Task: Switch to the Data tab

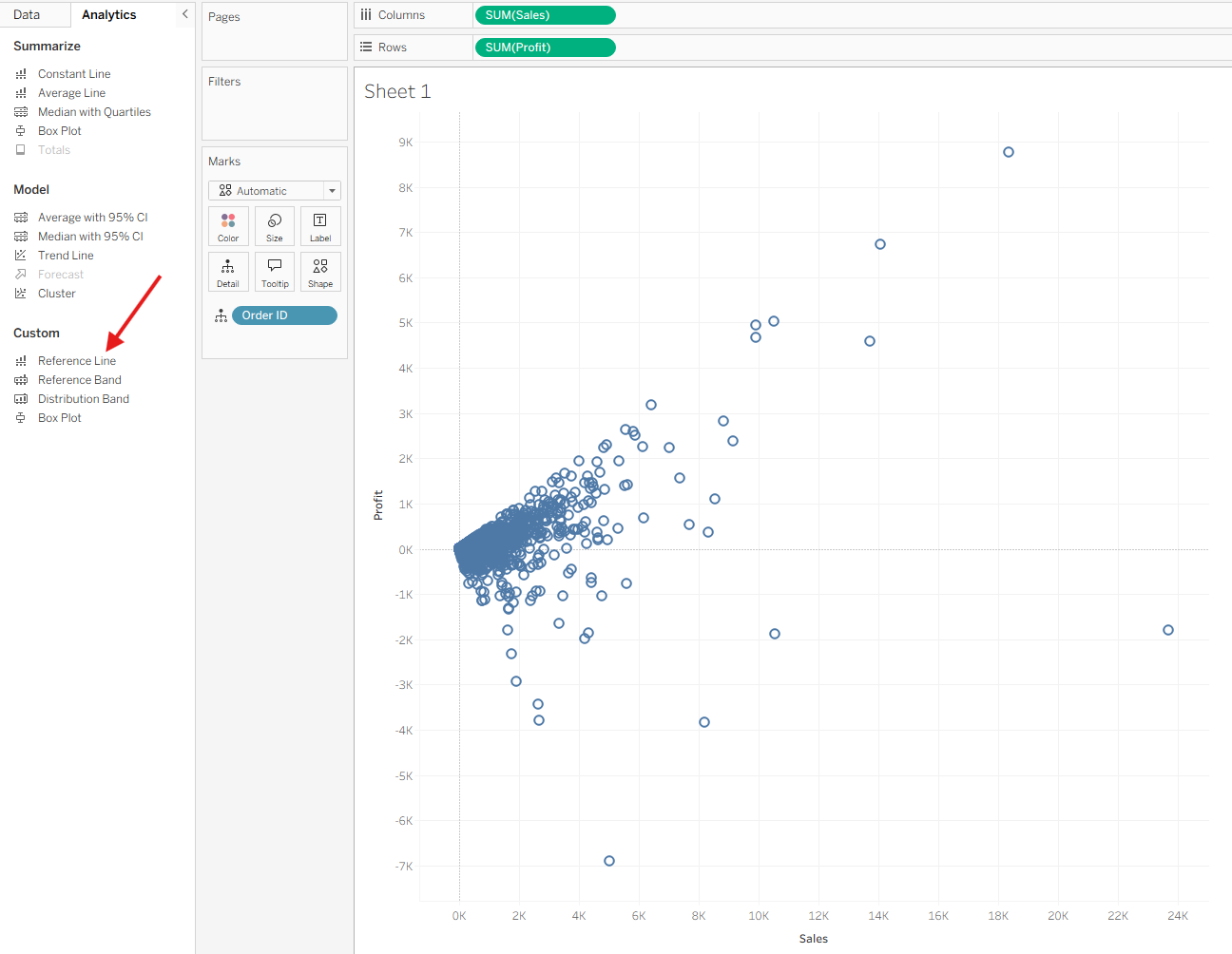Action: 27,14
